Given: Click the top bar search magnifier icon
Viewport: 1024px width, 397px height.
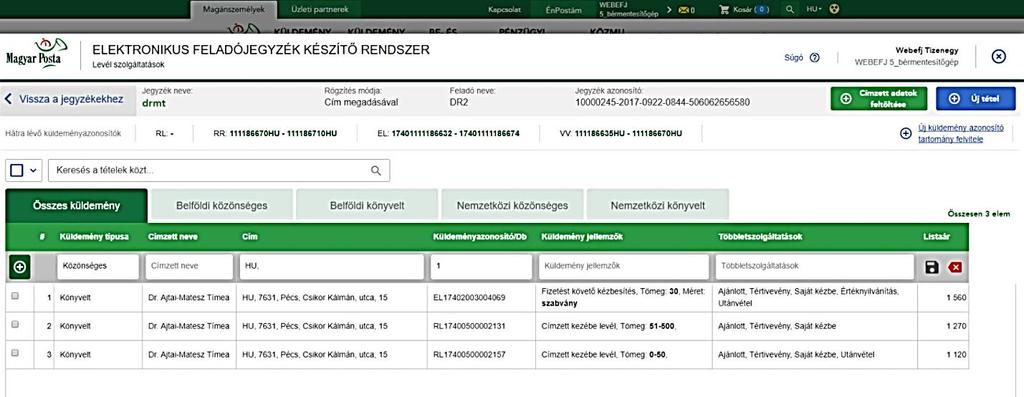Looking at the screenshot, I should (x=790, y=10).
